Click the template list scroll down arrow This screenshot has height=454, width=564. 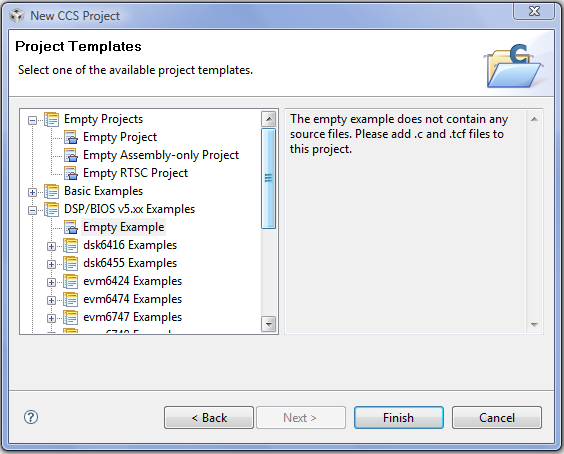point(269,324)
